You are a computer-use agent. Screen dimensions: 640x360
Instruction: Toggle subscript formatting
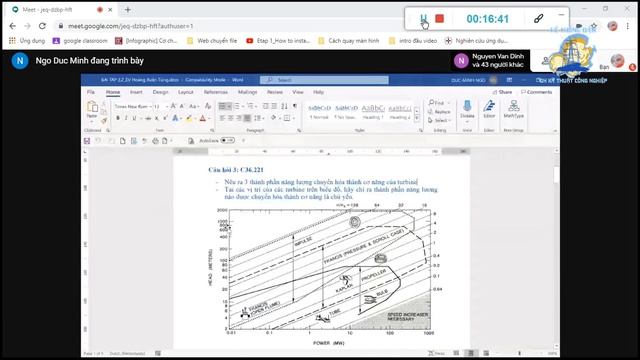point(157,118)
